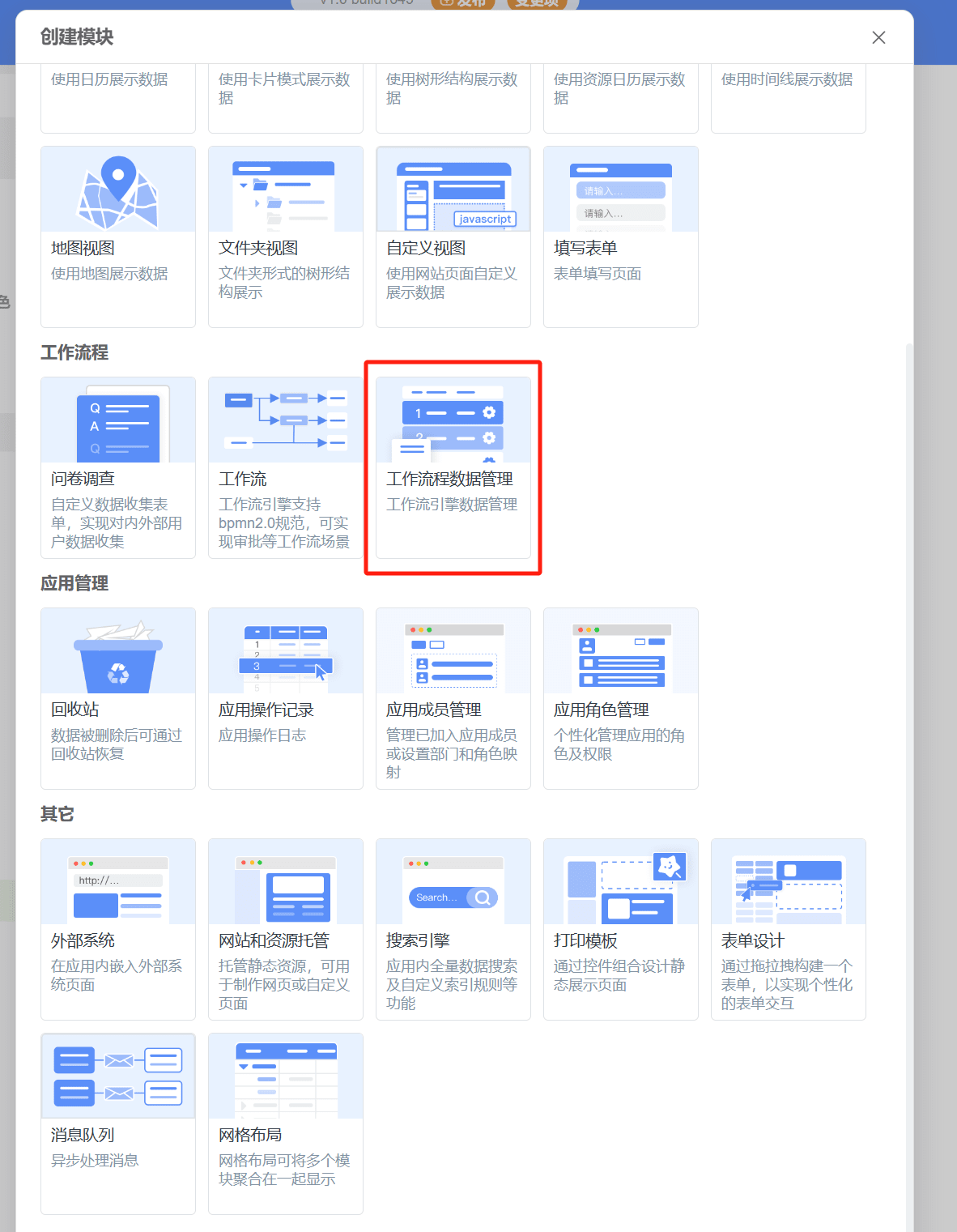Viewport: 957px width, 1232px height.
Task: Select the workflow diagram icon
Action: point(285,421)
